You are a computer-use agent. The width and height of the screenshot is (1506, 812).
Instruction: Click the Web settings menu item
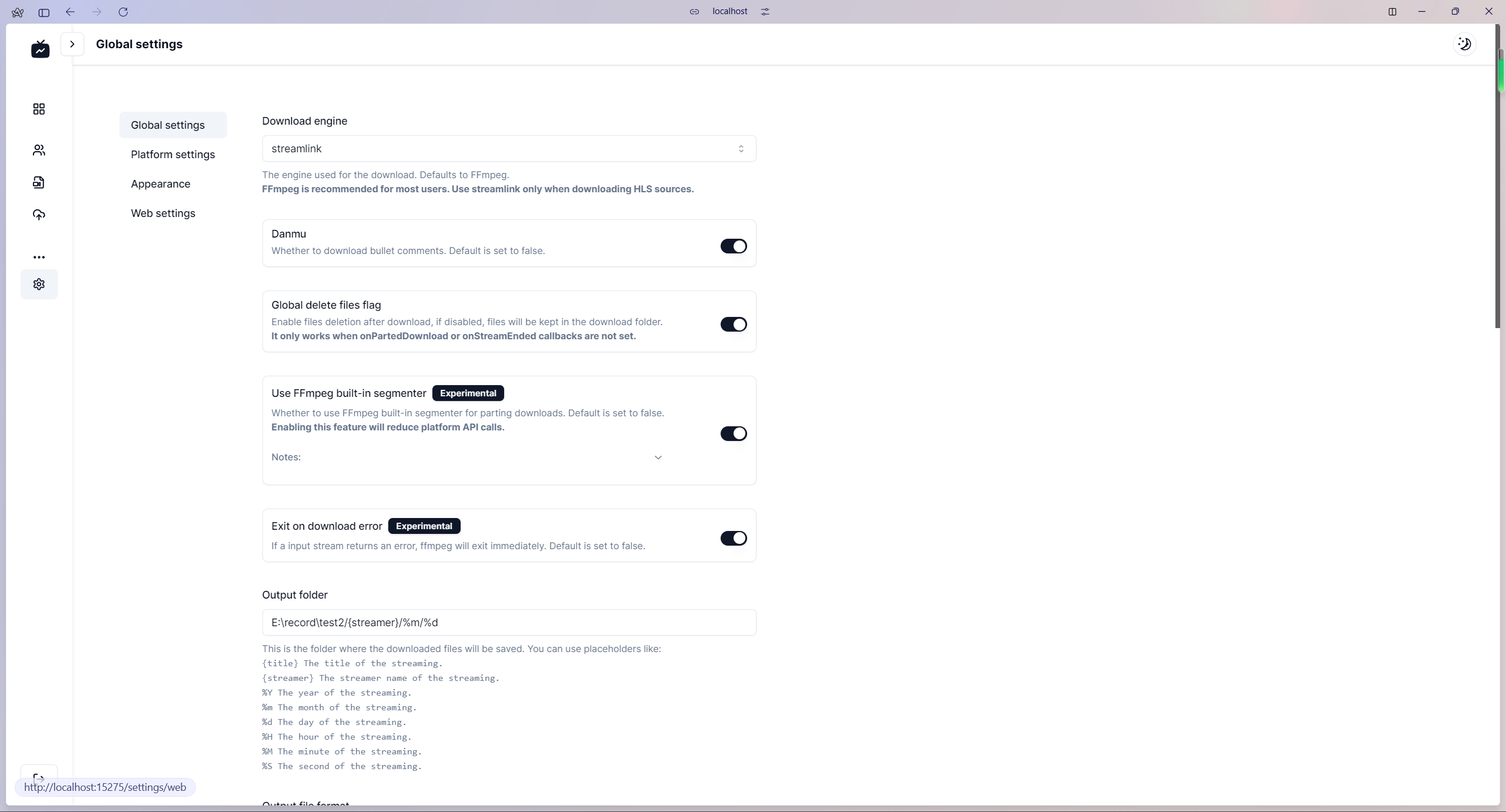pyautogui.click(x=163, y=213)
